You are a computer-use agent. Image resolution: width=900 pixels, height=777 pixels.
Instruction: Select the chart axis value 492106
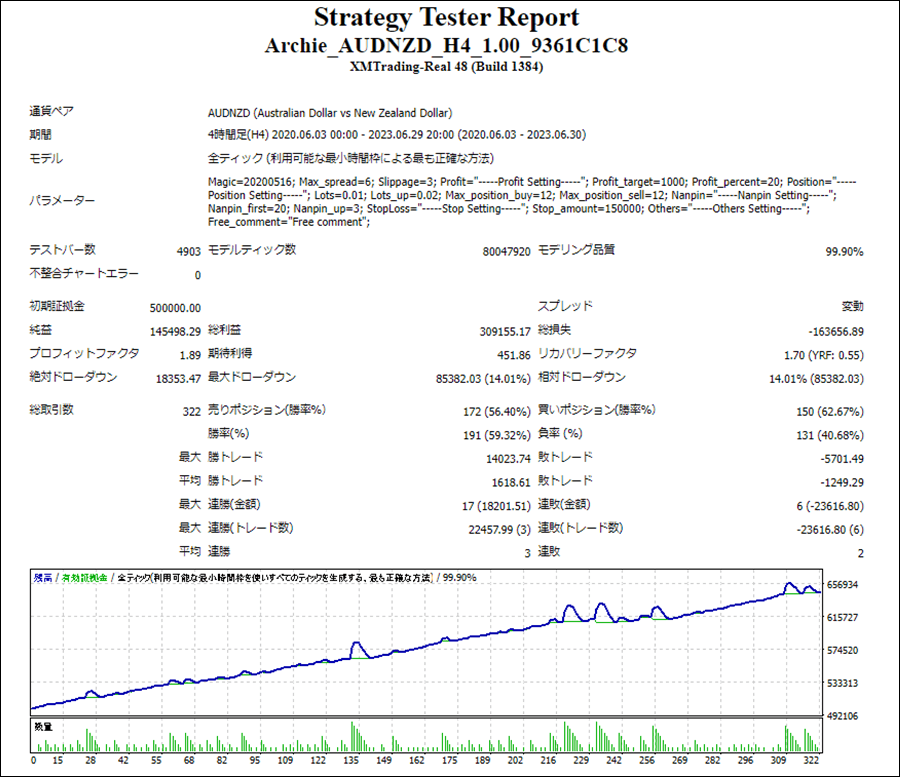[843, 716]
